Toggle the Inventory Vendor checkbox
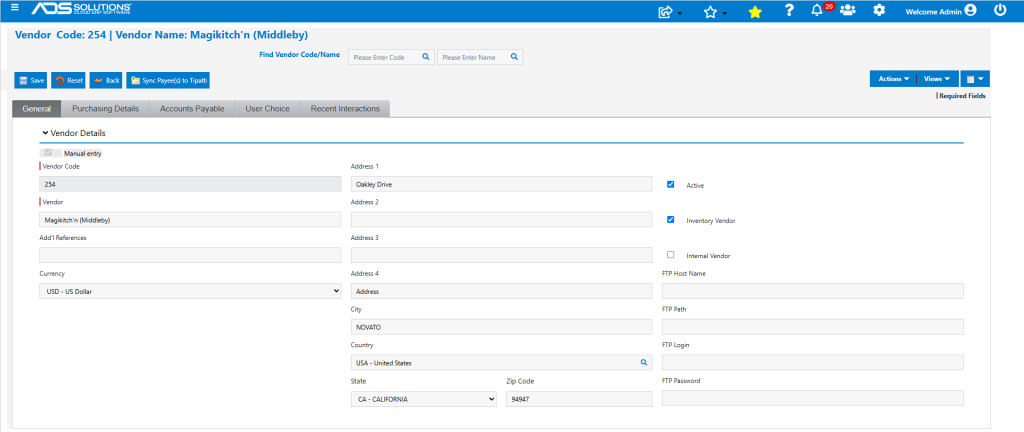Viewport: 1024px width, 432px height. click(x=670, y=220)
